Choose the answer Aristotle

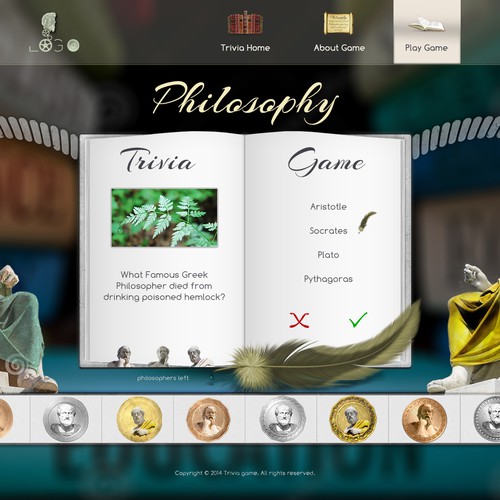pos(328,207)
